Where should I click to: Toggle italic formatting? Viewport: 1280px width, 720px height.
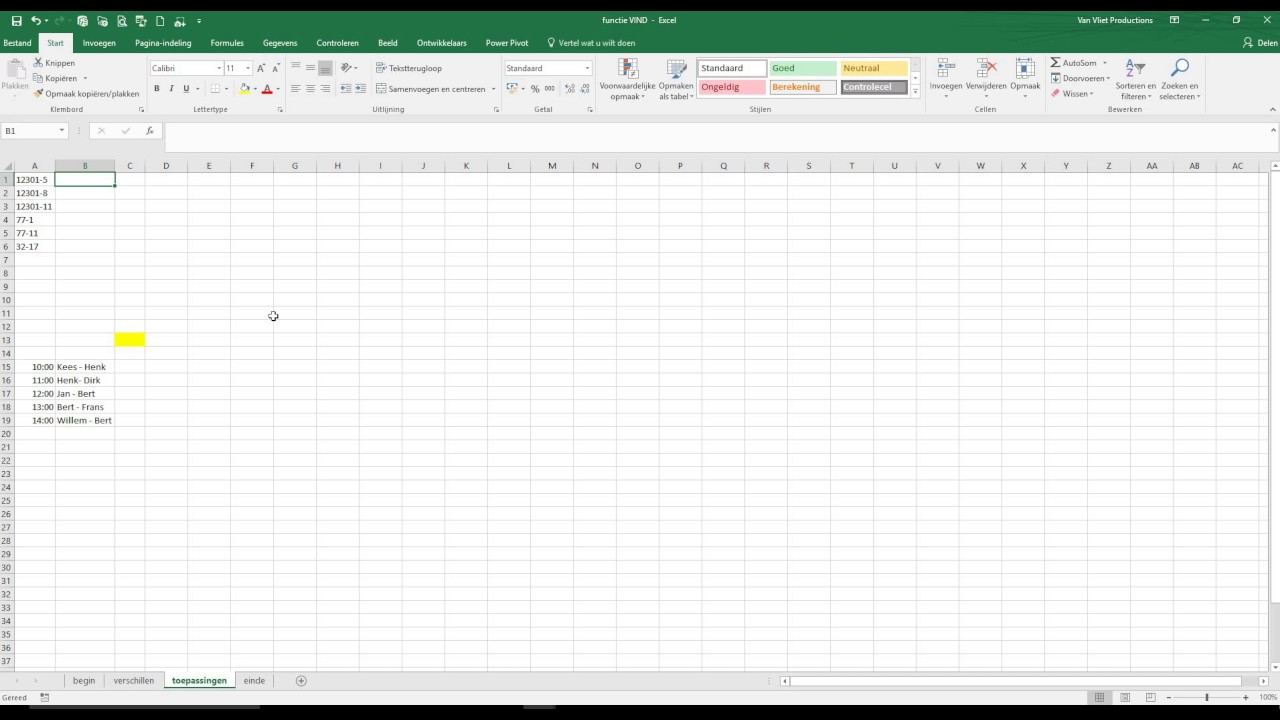171,89
